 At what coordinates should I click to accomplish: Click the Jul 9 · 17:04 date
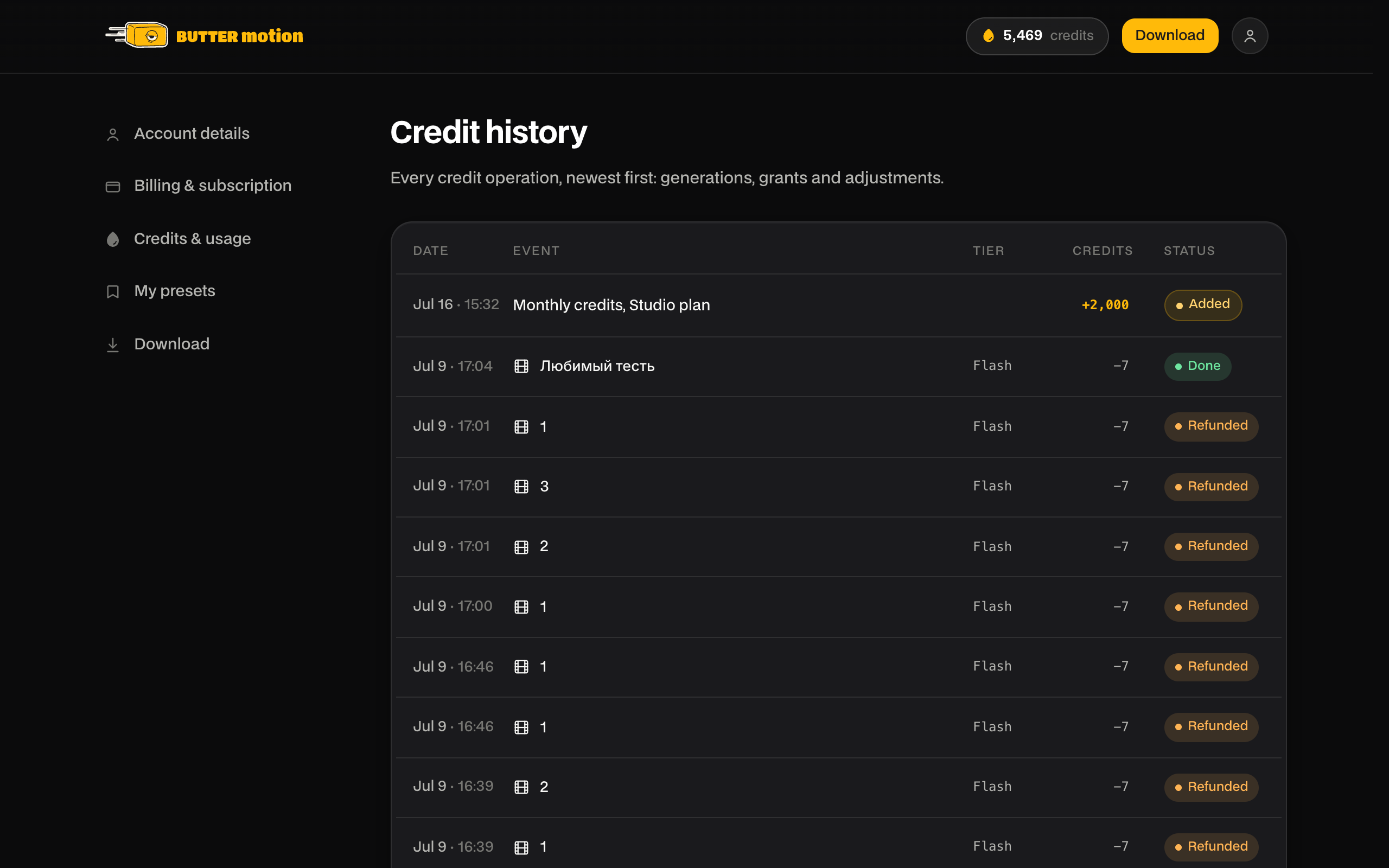pos(453,366)
